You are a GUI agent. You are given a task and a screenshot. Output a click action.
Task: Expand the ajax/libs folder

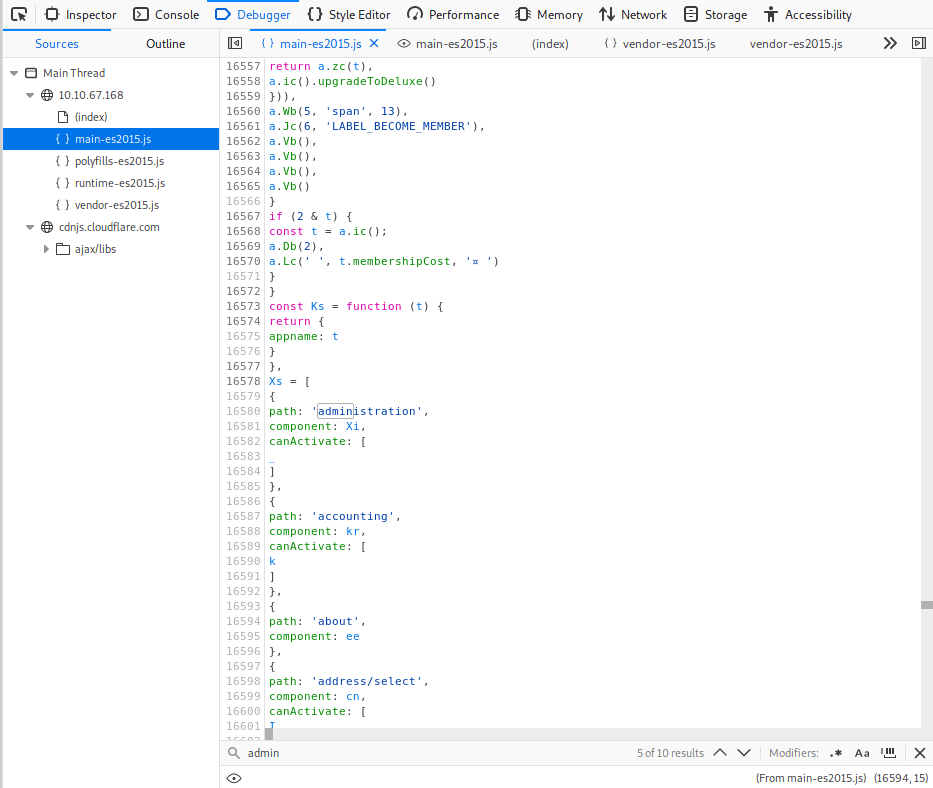pos(46,249)
